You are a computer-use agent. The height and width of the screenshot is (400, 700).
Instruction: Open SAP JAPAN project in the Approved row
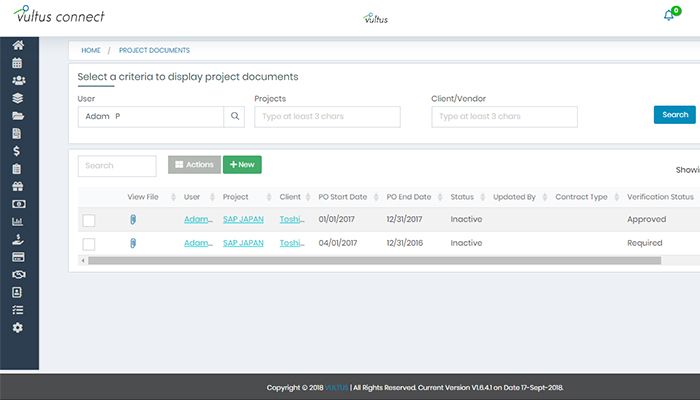[243, 219]
